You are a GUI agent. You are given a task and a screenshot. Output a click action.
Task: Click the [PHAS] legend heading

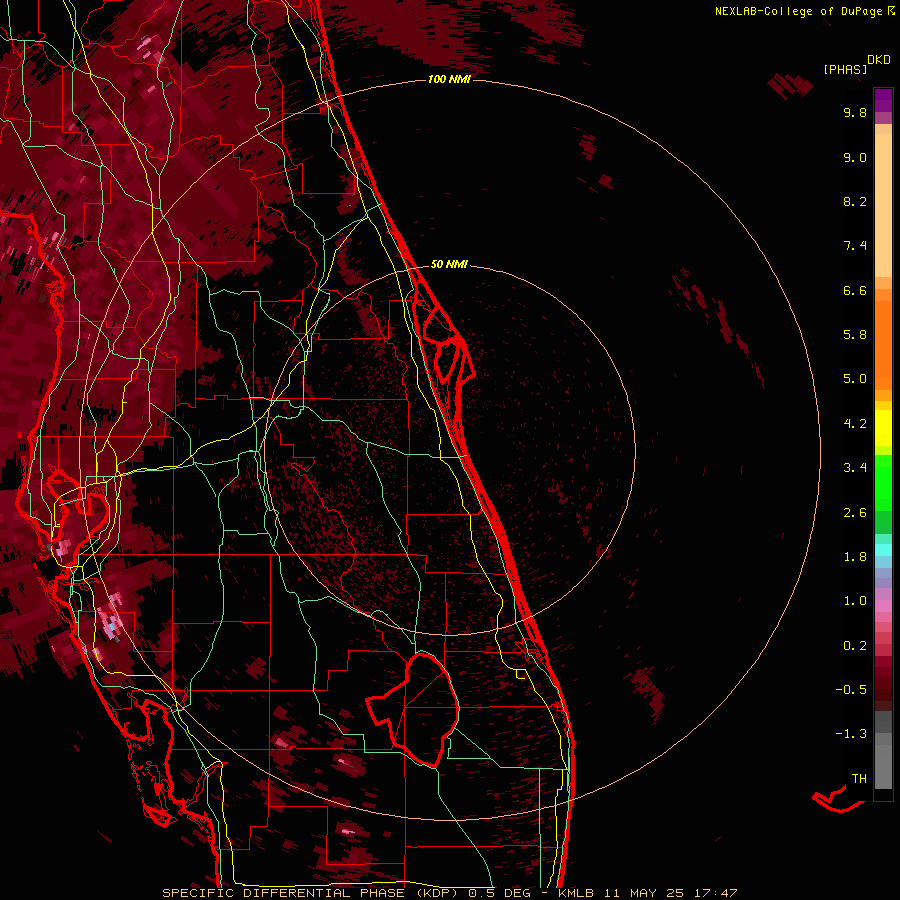[845, 69]
